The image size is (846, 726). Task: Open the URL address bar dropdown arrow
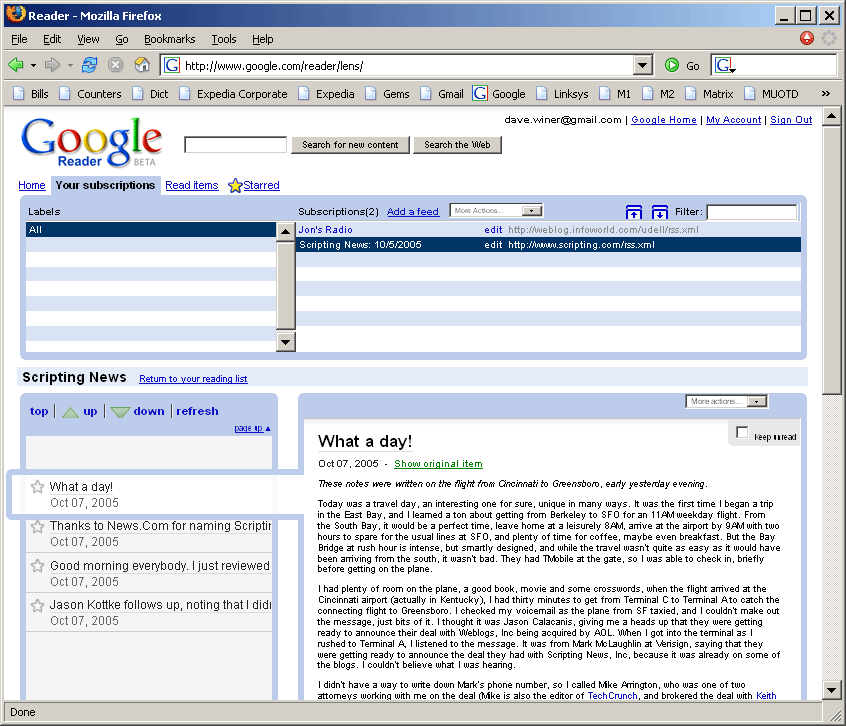[x=643, y=65]
